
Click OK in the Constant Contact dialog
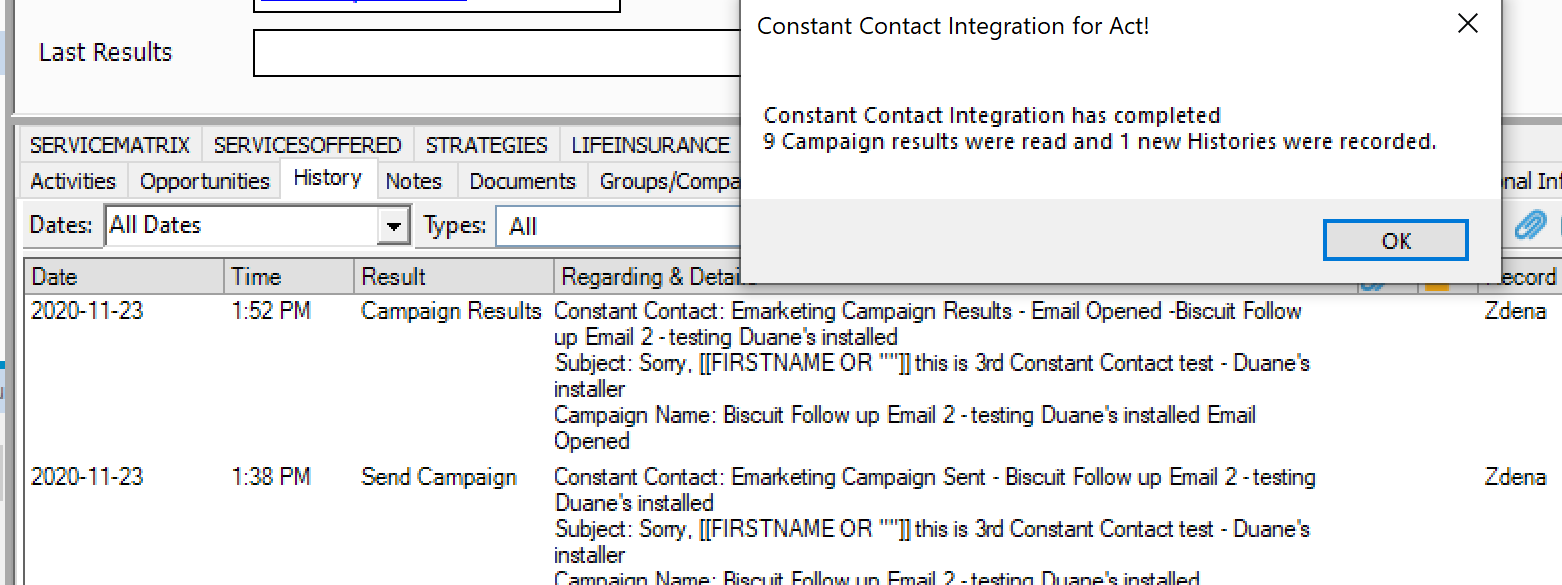click(x=1395, y=240)
